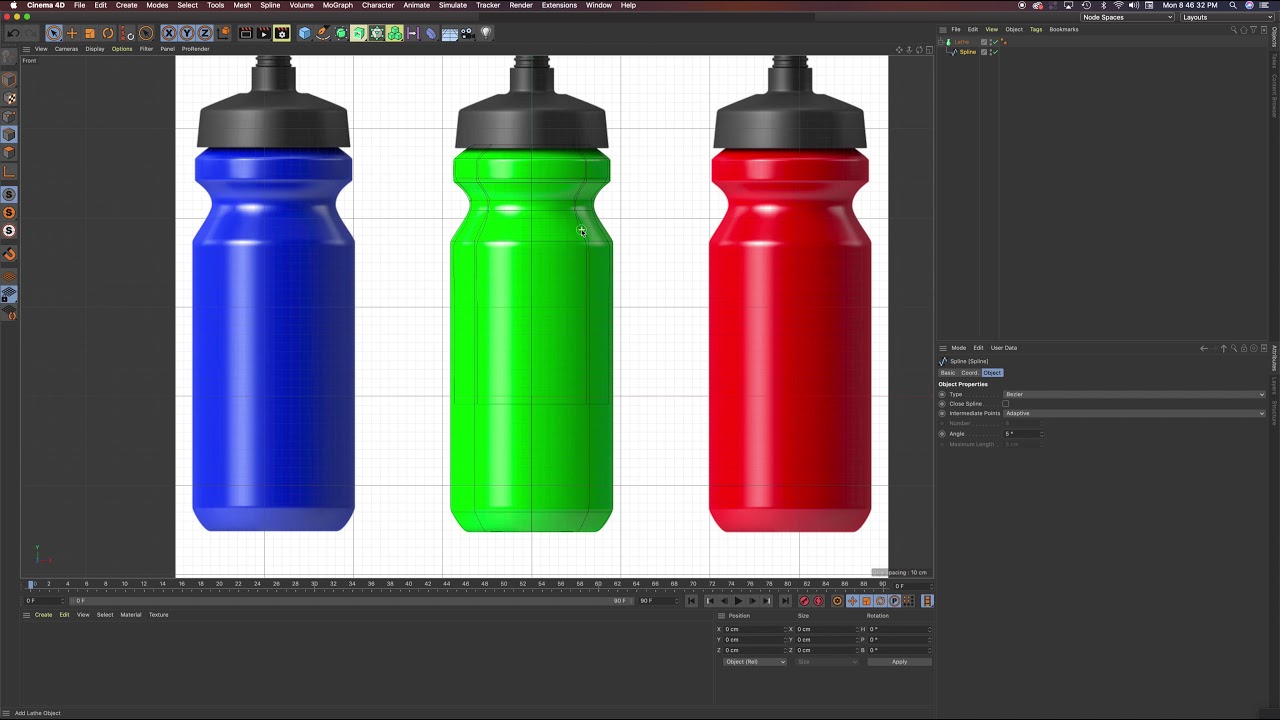The image size is (1280, 720).
Task: Click the Object Manager filter icon
Action: (x=1253, y=29)
